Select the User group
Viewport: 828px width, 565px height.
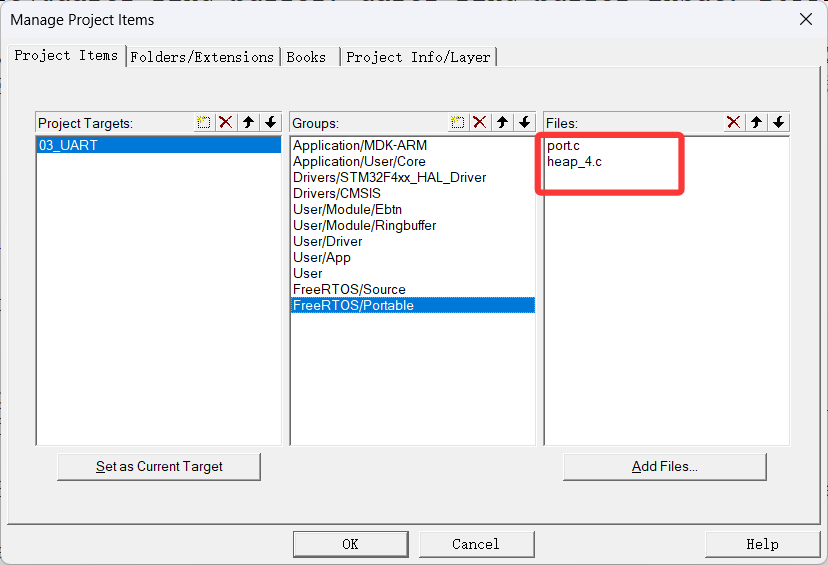coord(412,274)
